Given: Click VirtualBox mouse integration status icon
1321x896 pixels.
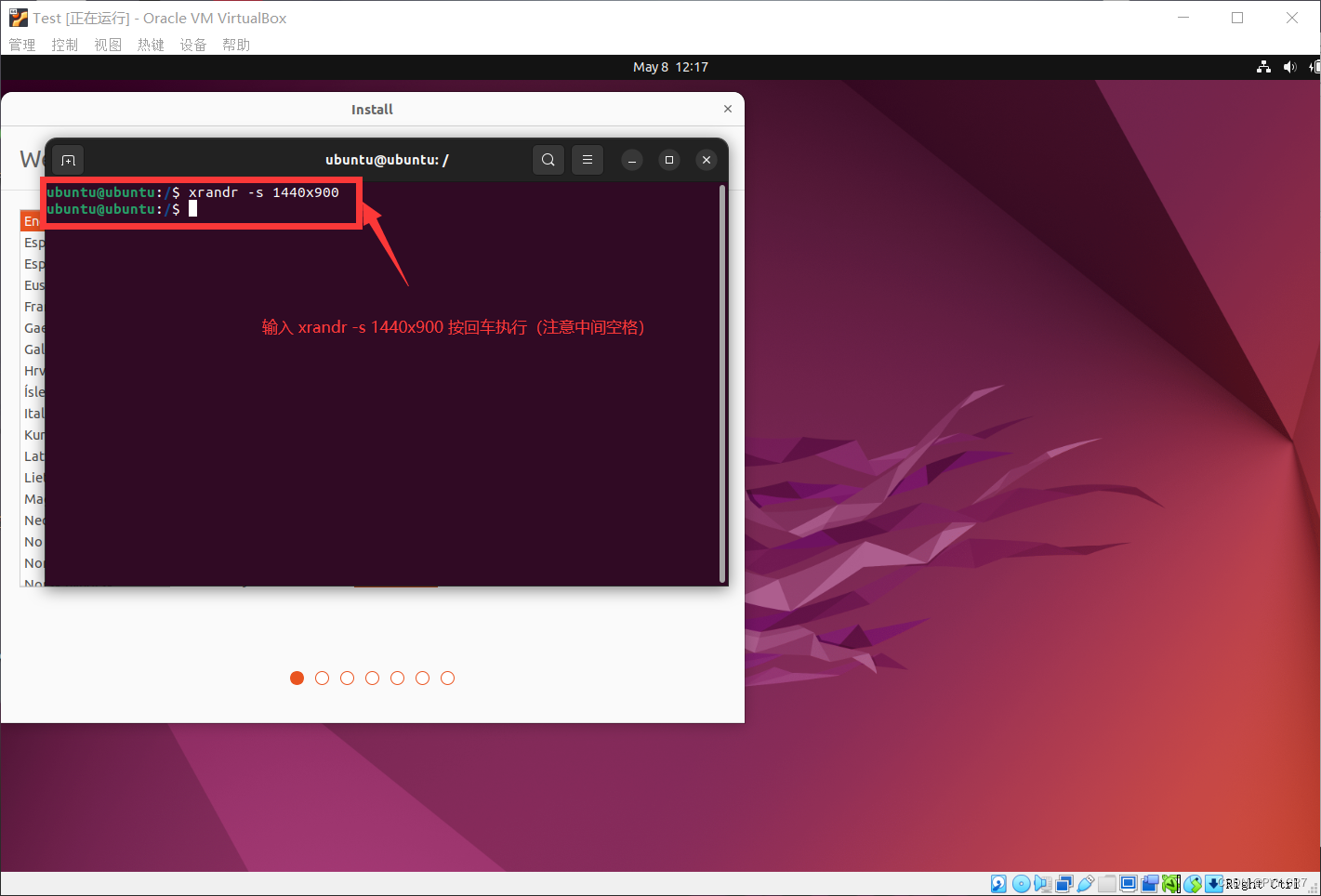Looking at the screenshot, I should [x=1193, y=883].
